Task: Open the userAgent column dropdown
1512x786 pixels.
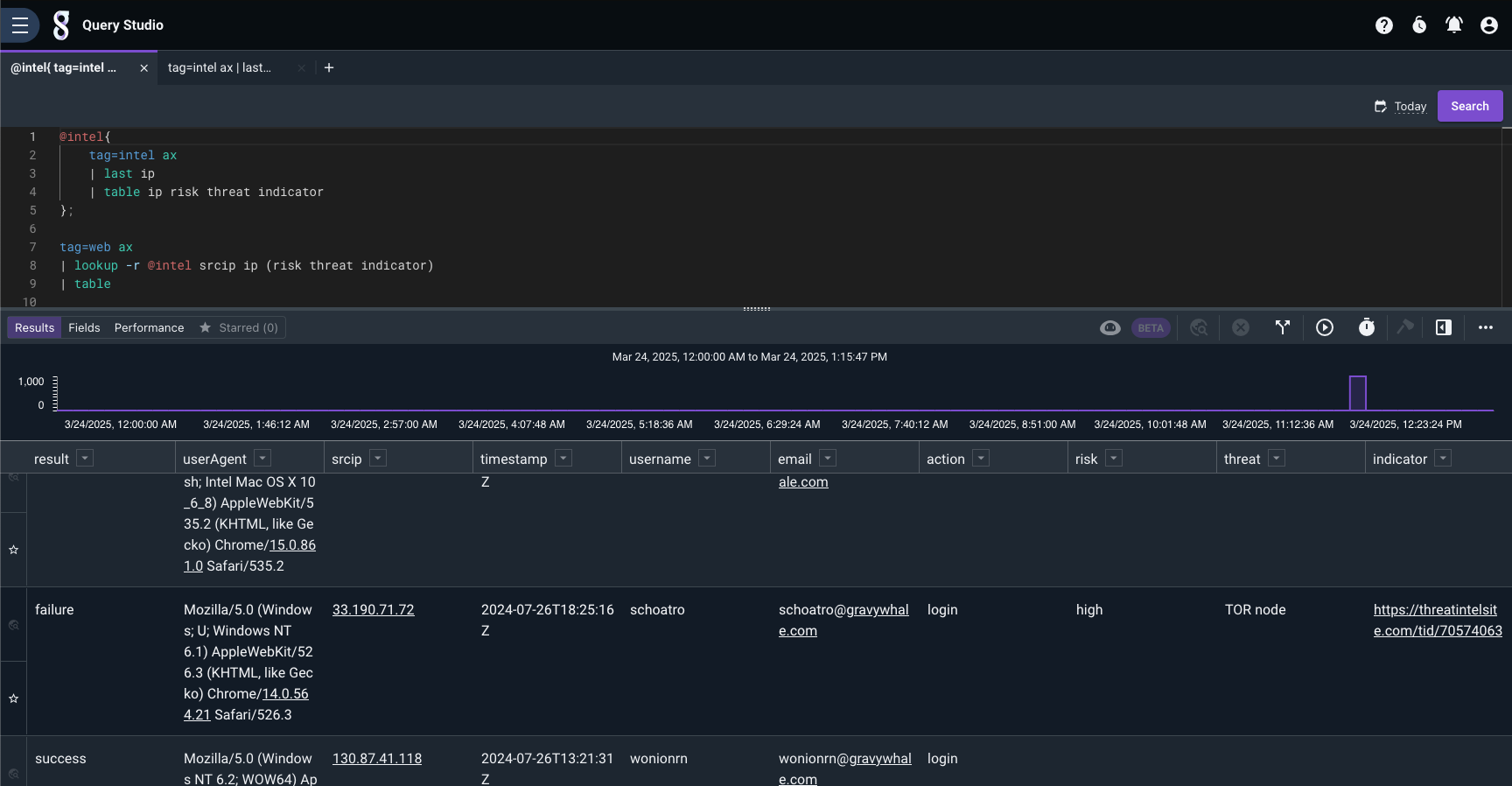Action: pyautogui.click(x=262, y=458)
